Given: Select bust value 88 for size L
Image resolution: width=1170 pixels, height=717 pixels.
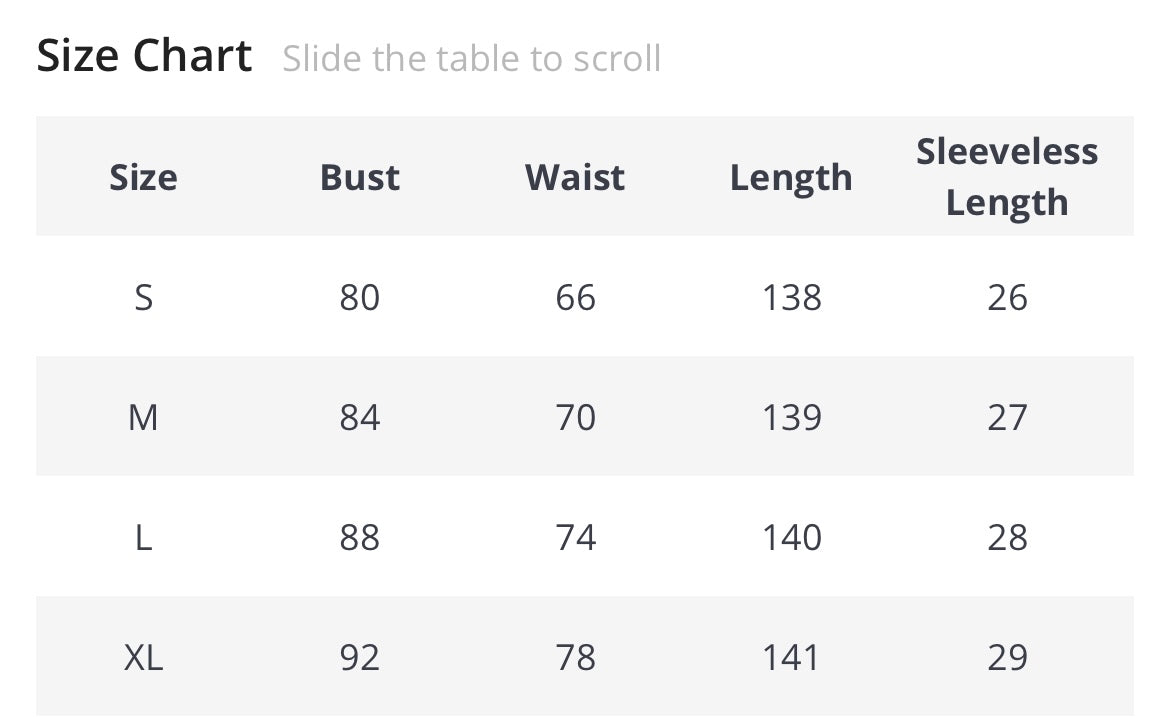Looking at the screenshot, I should pos(359,537).
